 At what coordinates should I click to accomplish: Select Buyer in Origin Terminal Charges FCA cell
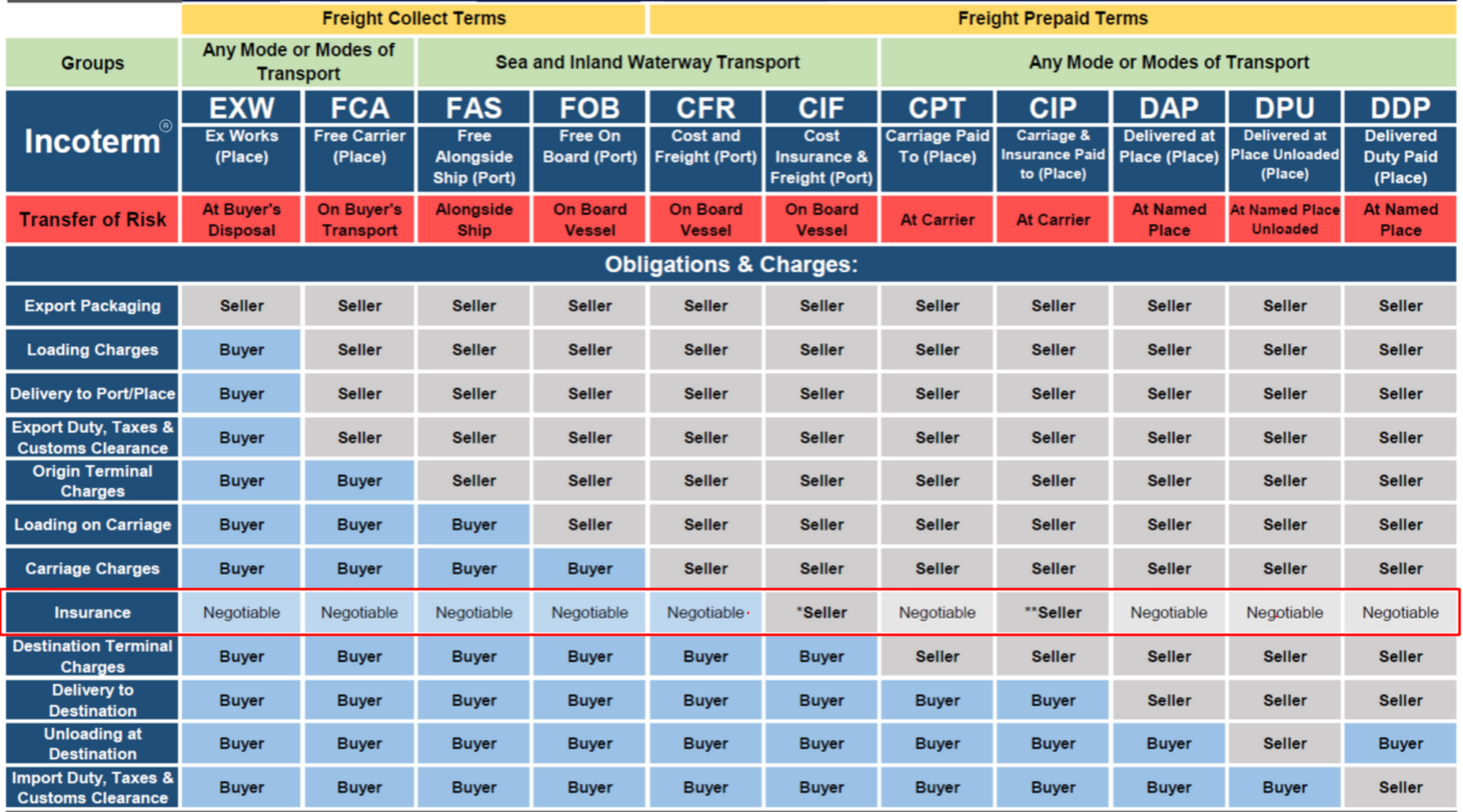tap(359, 481)
